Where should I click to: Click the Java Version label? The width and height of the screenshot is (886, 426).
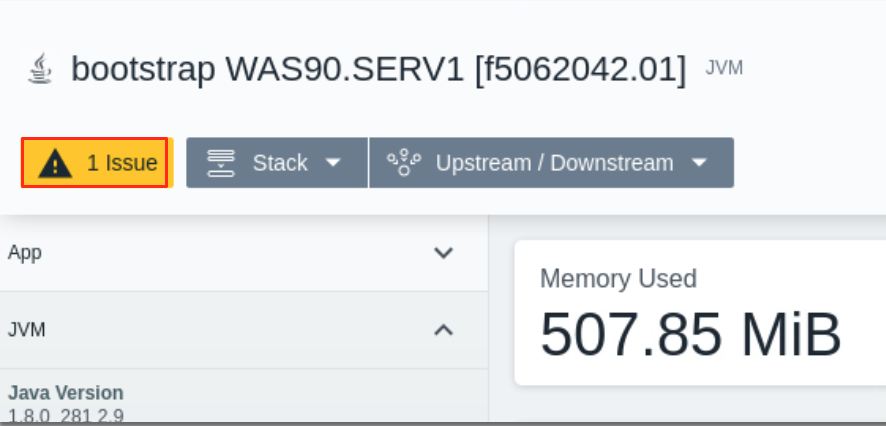point(66,393)
